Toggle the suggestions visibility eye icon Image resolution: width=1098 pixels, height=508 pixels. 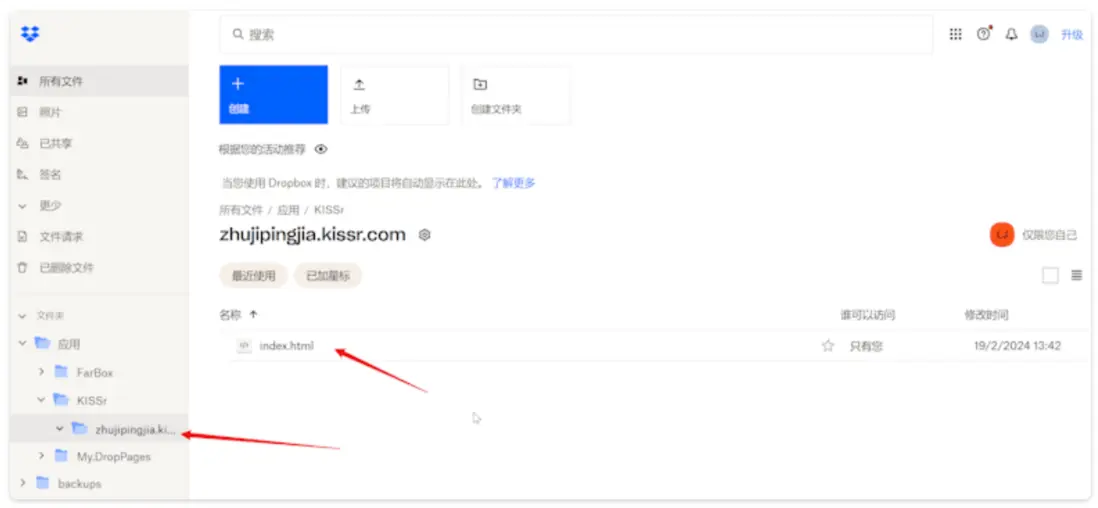tap(321, 149)
